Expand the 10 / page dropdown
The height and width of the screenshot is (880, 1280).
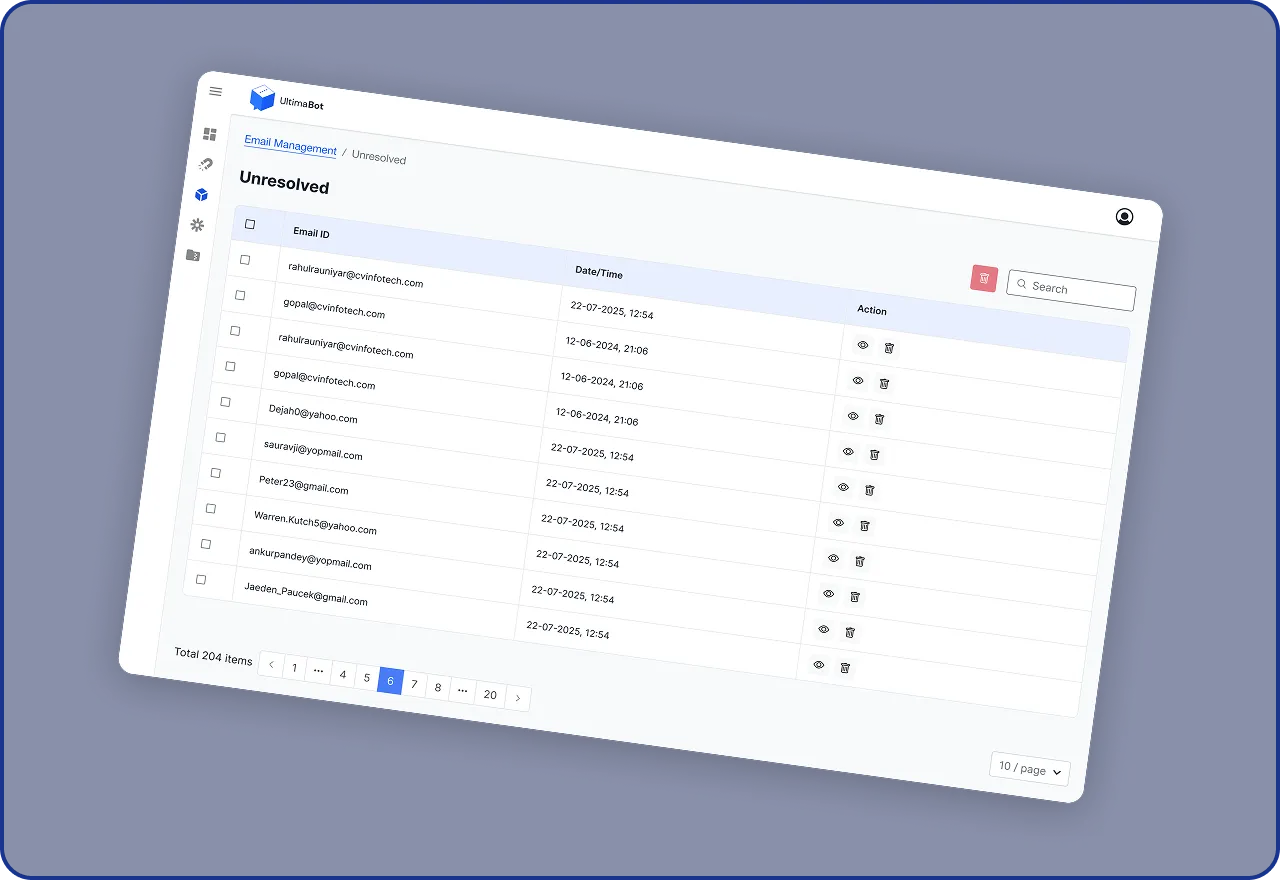(1030, 770)
